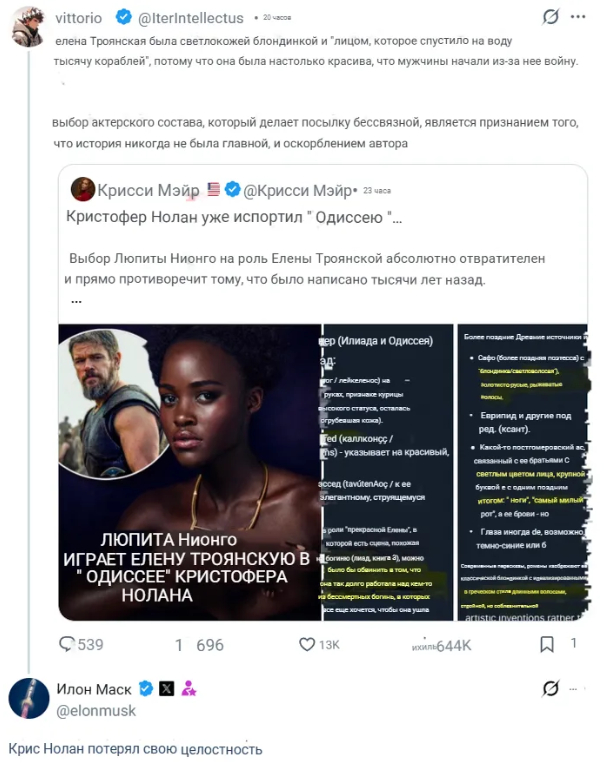Expand the truncated quoted post text ellipsis

click(x=76, y=301)
